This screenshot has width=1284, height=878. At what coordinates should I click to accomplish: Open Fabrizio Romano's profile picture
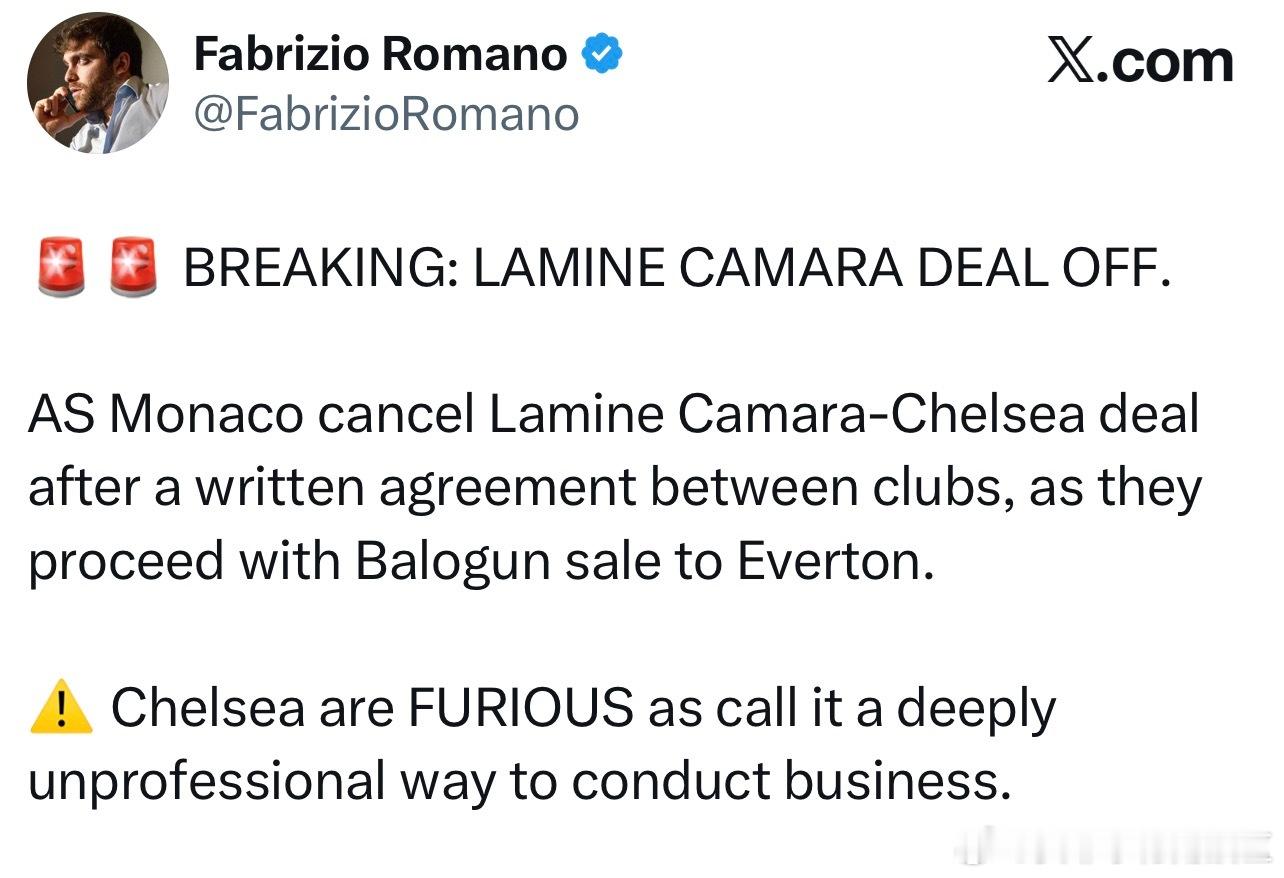[98, 83]
